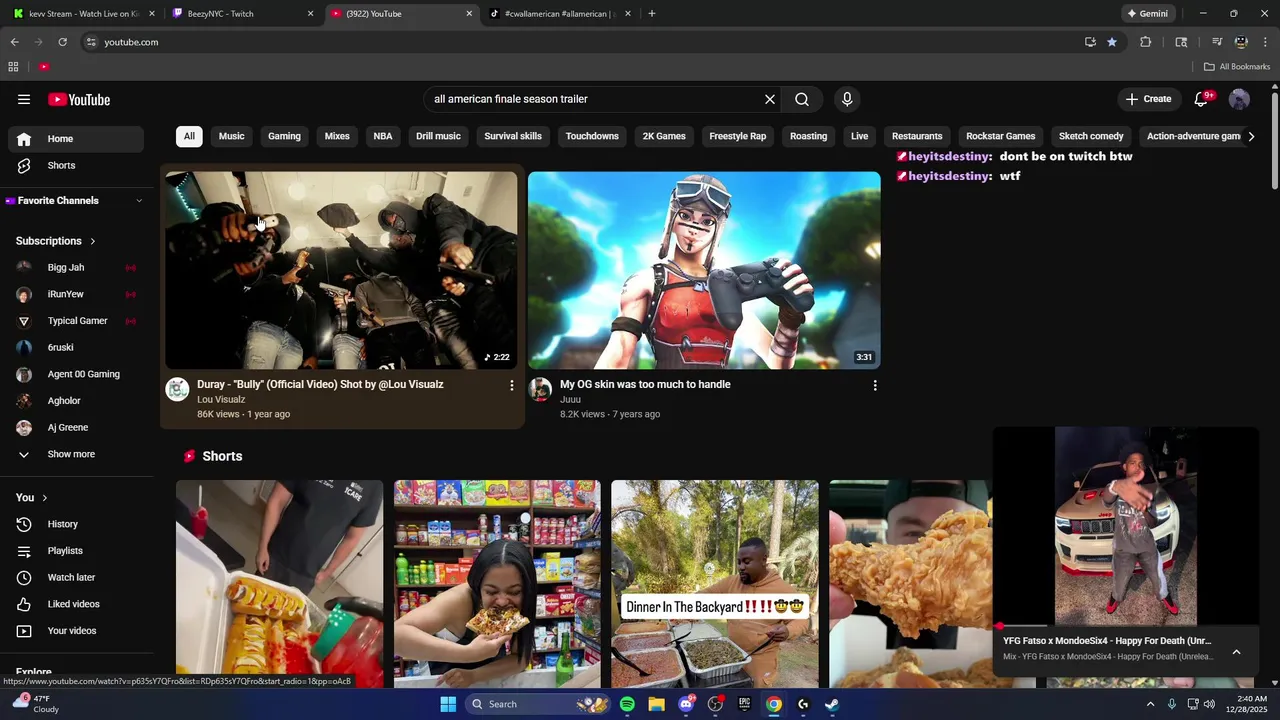1280x720 pixels.
Task: Click the search magnifier button
Action: click(x=802, y=99)
